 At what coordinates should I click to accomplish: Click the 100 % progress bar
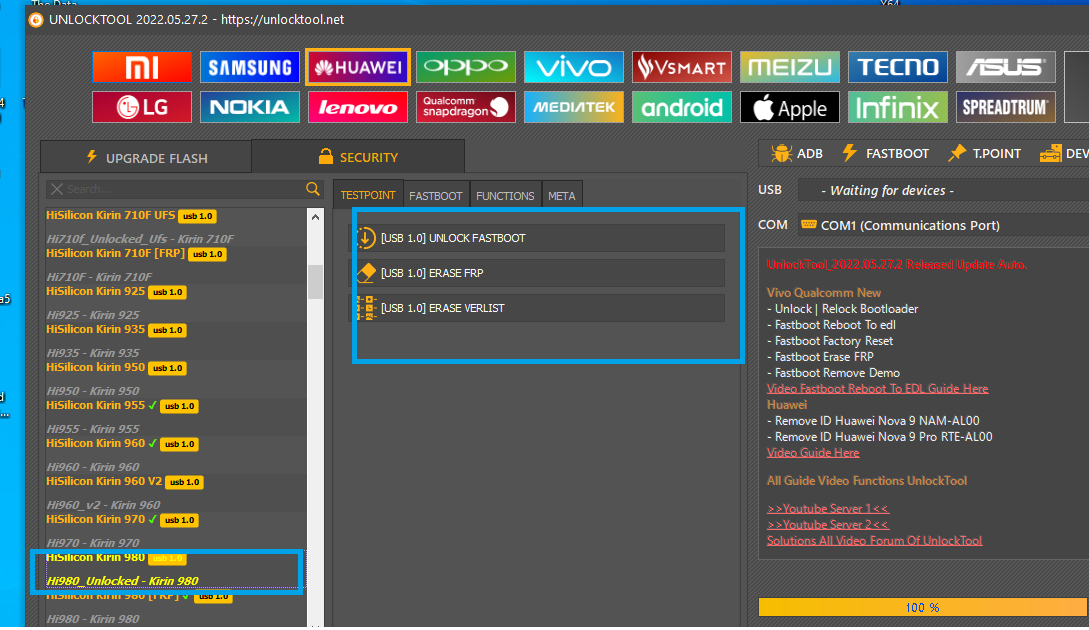point(923,607)
